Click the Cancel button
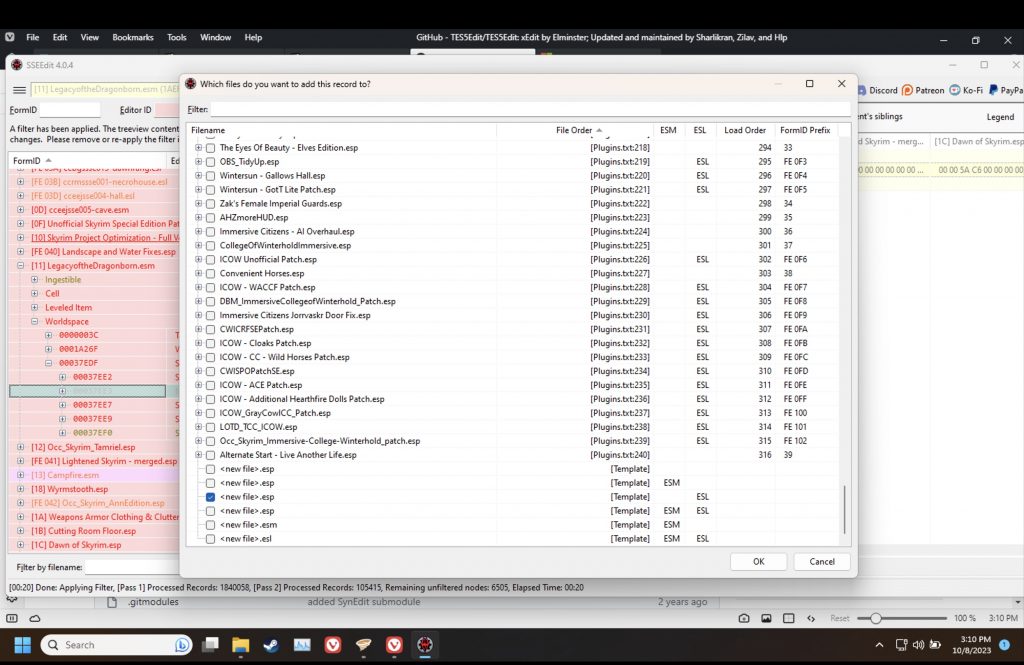This screenshot has width=1024, height=665. tap(821, 561)
